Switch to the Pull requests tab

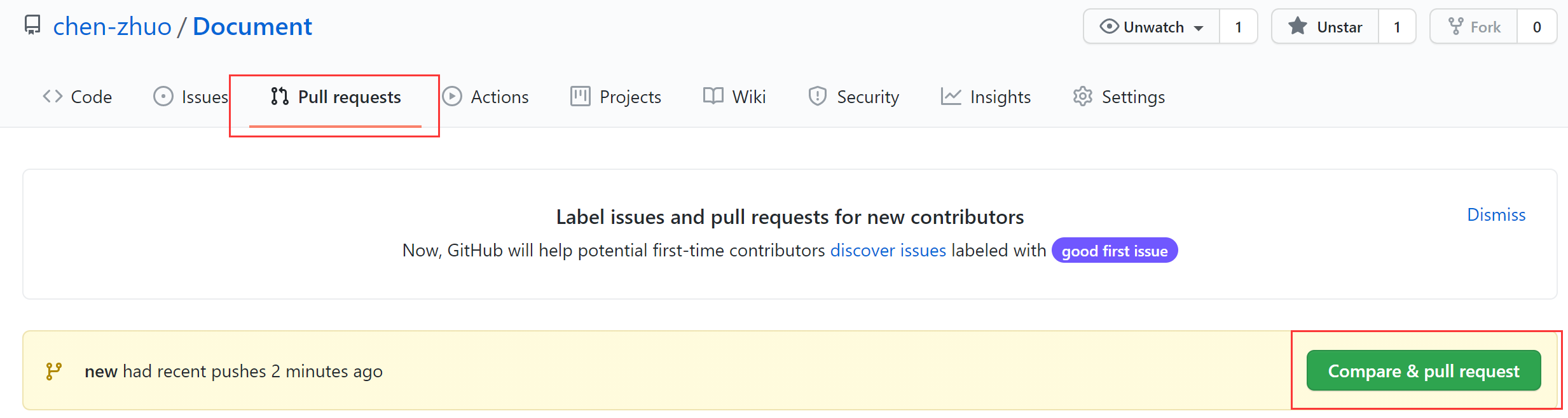click(336, 97)
